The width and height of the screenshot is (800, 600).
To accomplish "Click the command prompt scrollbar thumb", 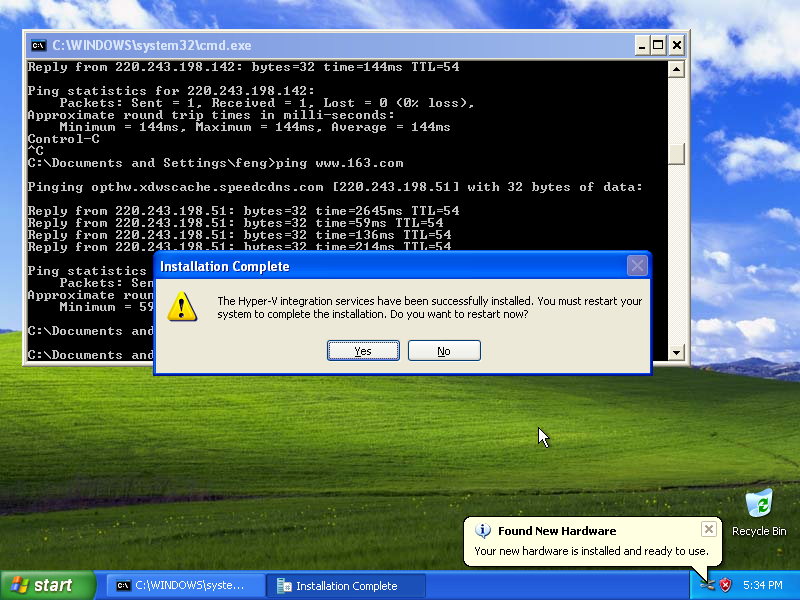I will [677, 153].
